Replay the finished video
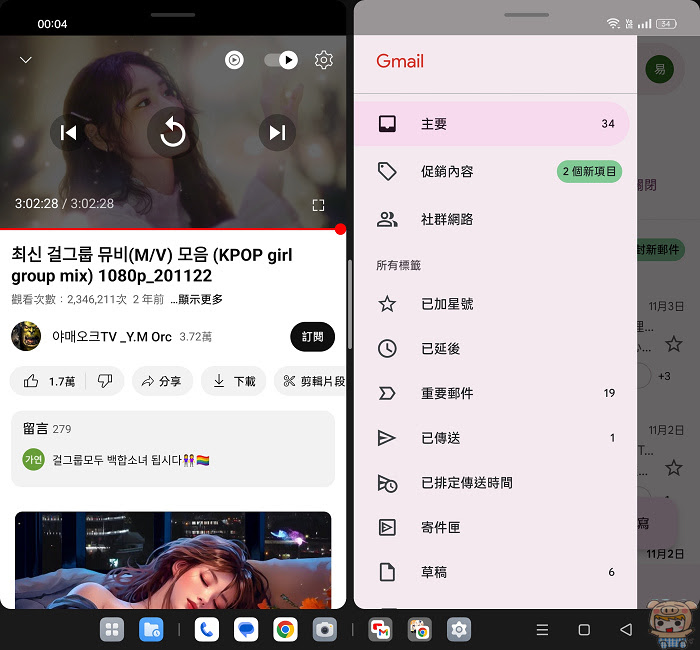Viewport: 700px width, 650px height. tap(173, 133)
